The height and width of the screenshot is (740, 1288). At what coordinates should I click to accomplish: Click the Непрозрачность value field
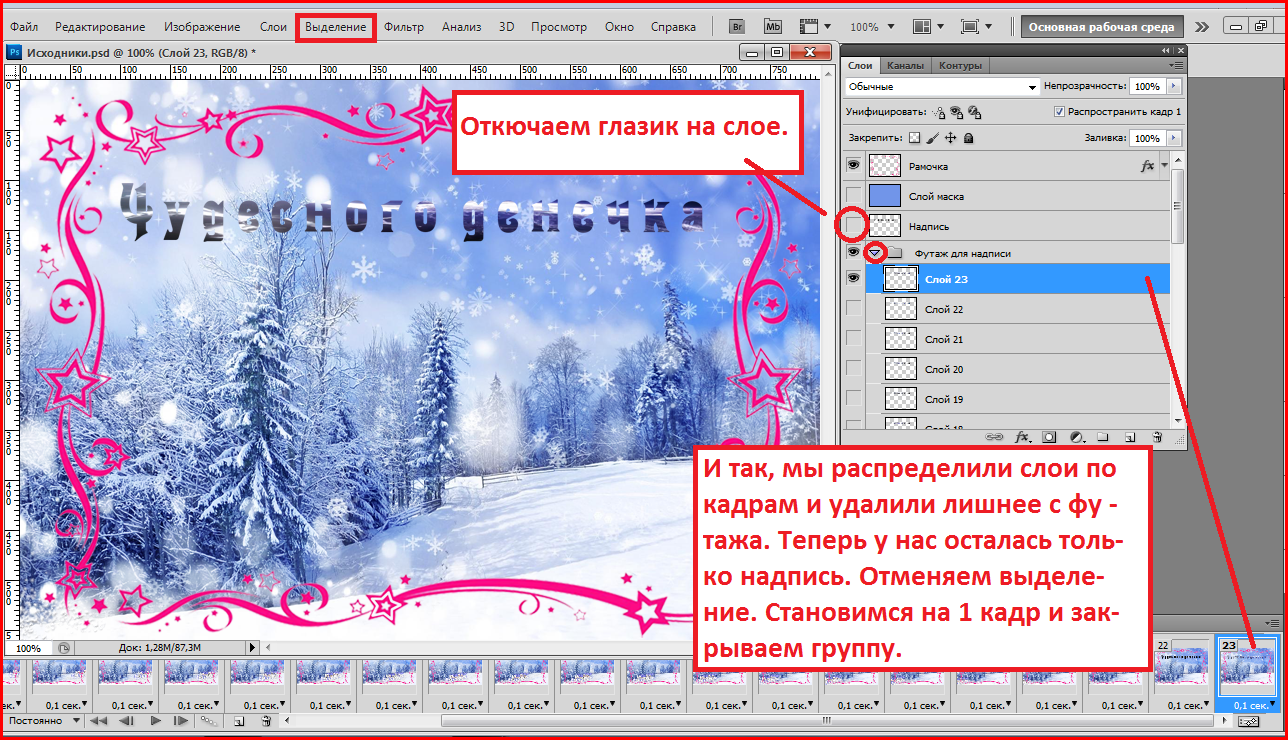click(x=1147, y=87)
